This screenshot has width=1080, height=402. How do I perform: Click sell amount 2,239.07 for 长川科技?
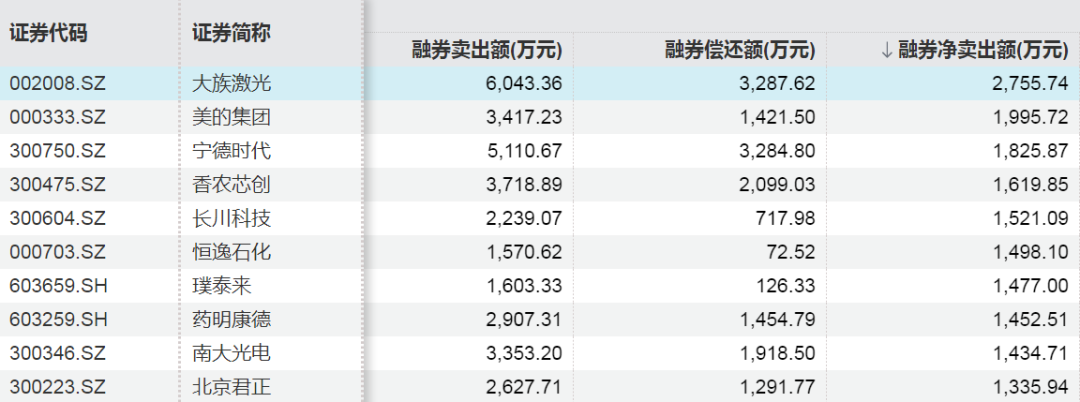(x=524, y=219)
